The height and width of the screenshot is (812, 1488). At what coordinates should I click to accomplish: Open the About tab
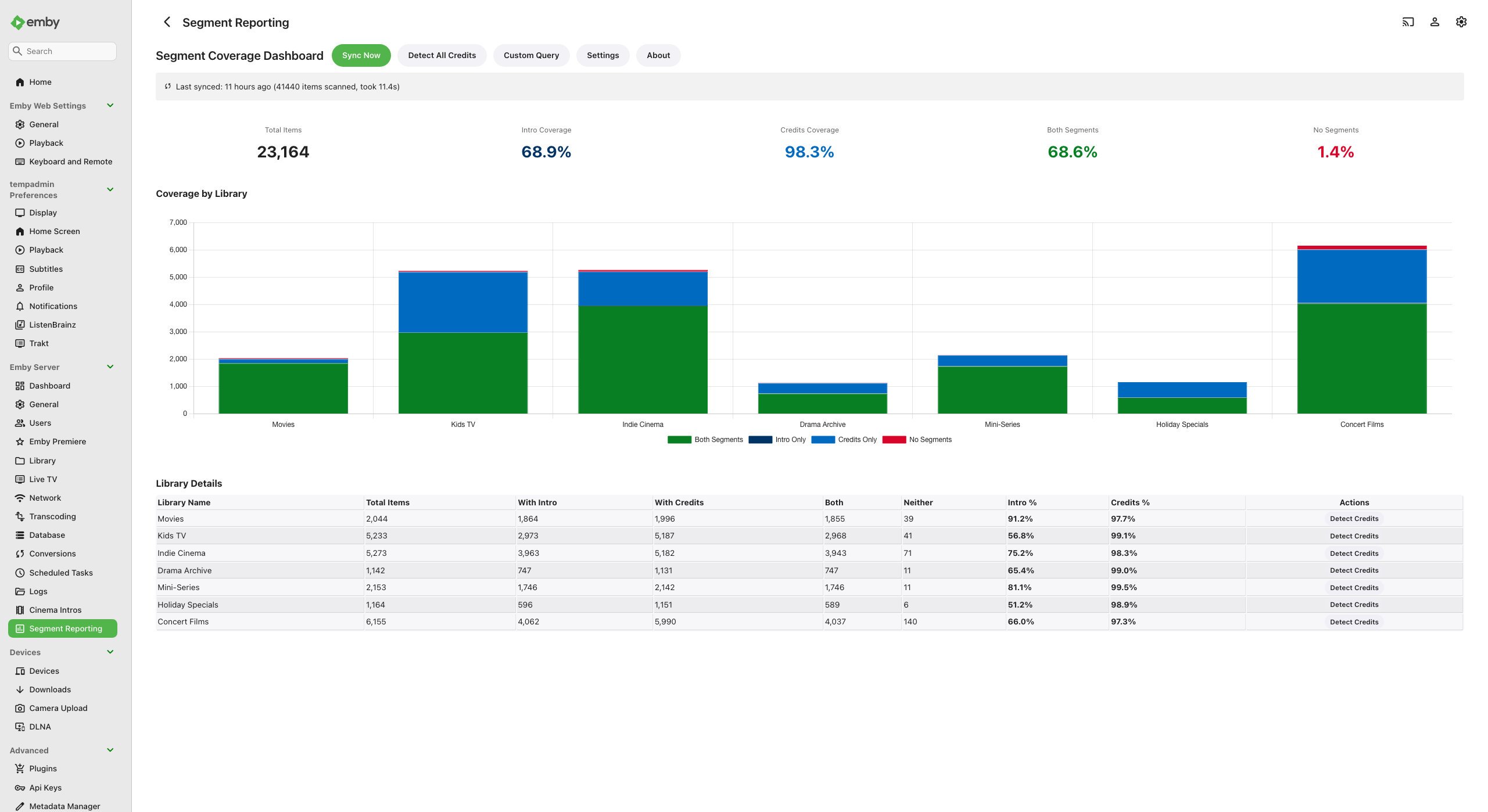(x=658, y=55)
